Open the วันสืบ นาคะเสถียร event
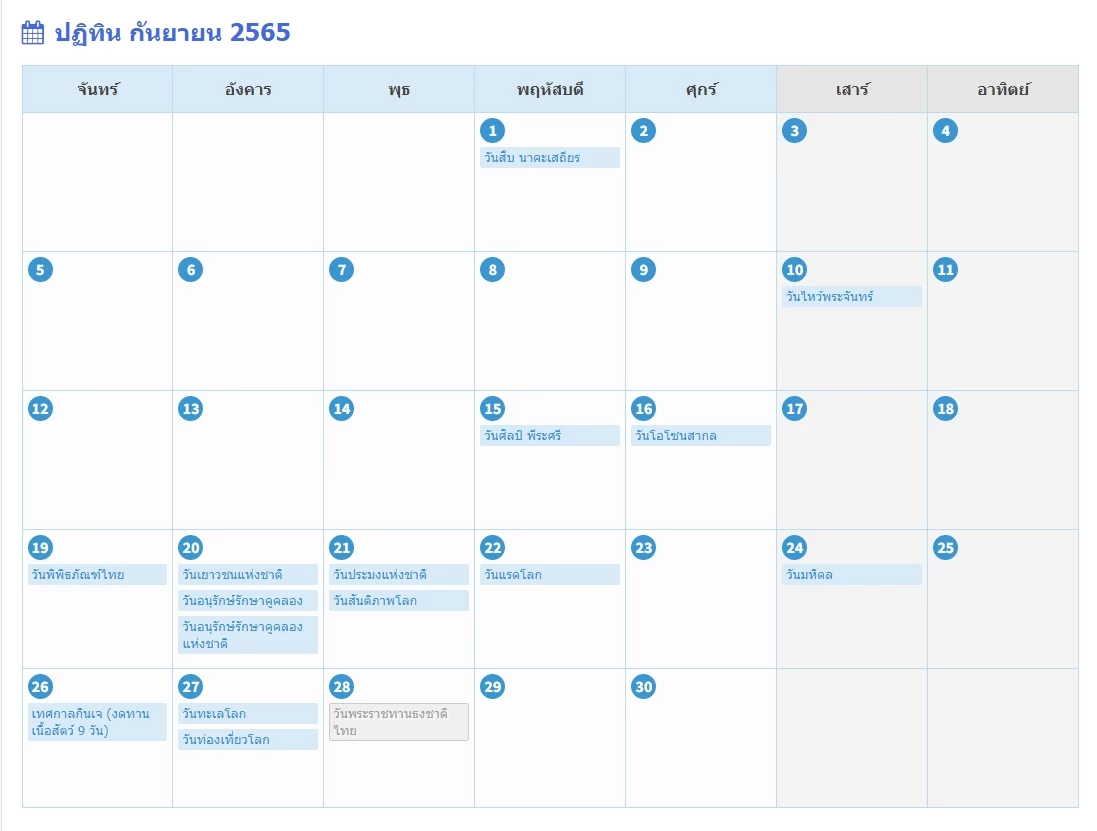 coord(549,158)
